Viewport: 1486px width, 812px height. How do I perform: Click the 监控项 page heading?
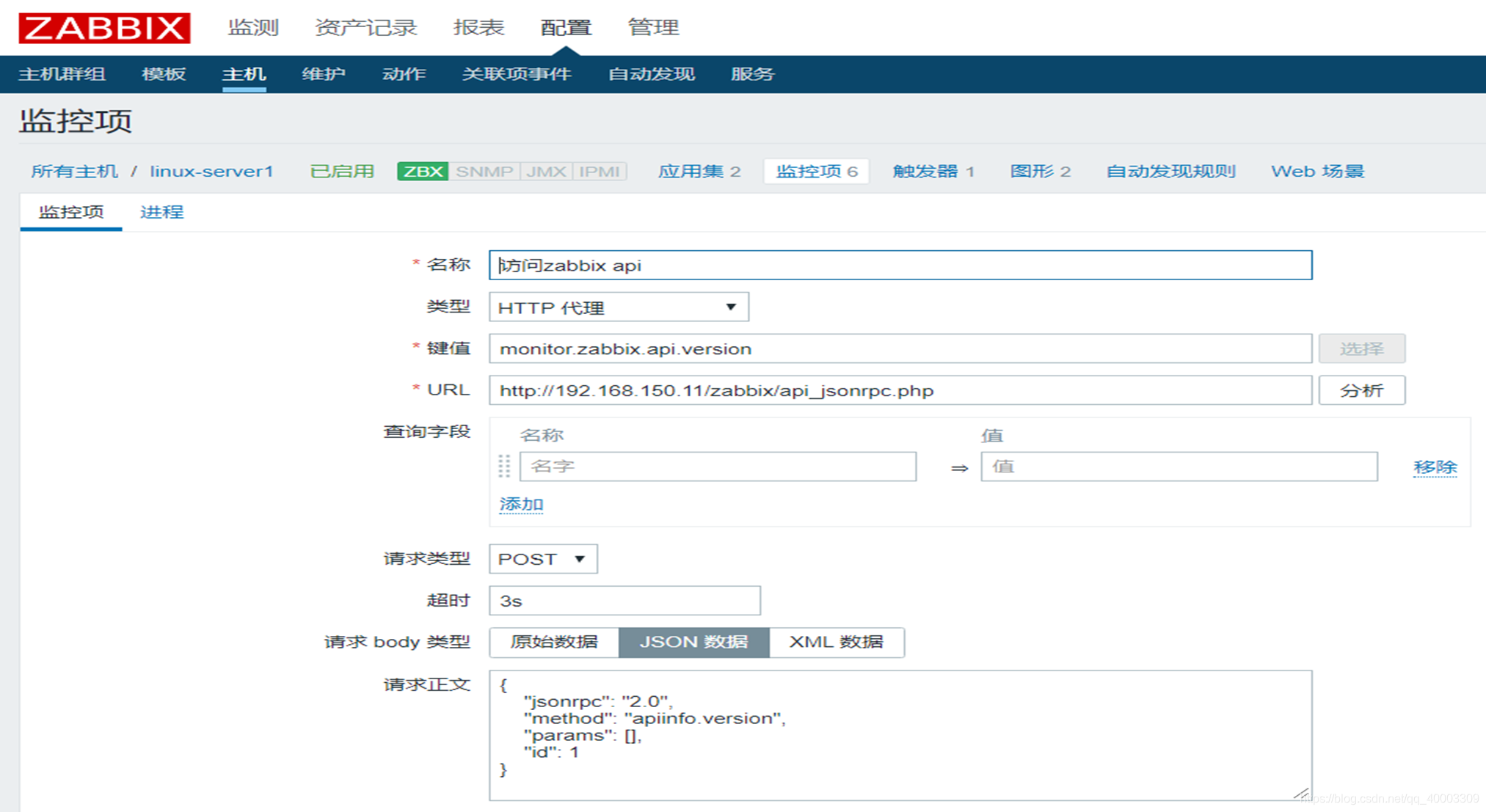point(76,121)
